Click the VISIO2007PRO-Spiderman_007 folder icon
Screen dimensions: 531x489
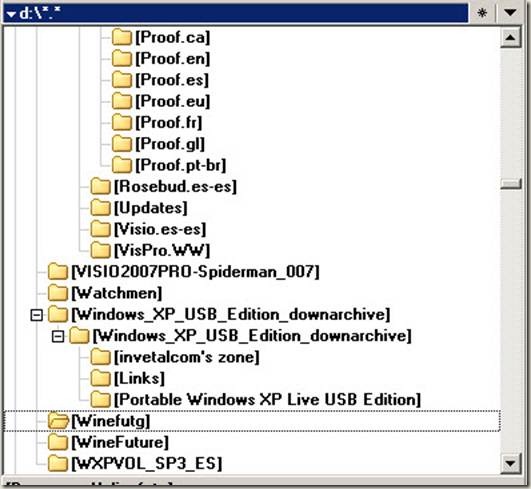coord(58,272)
